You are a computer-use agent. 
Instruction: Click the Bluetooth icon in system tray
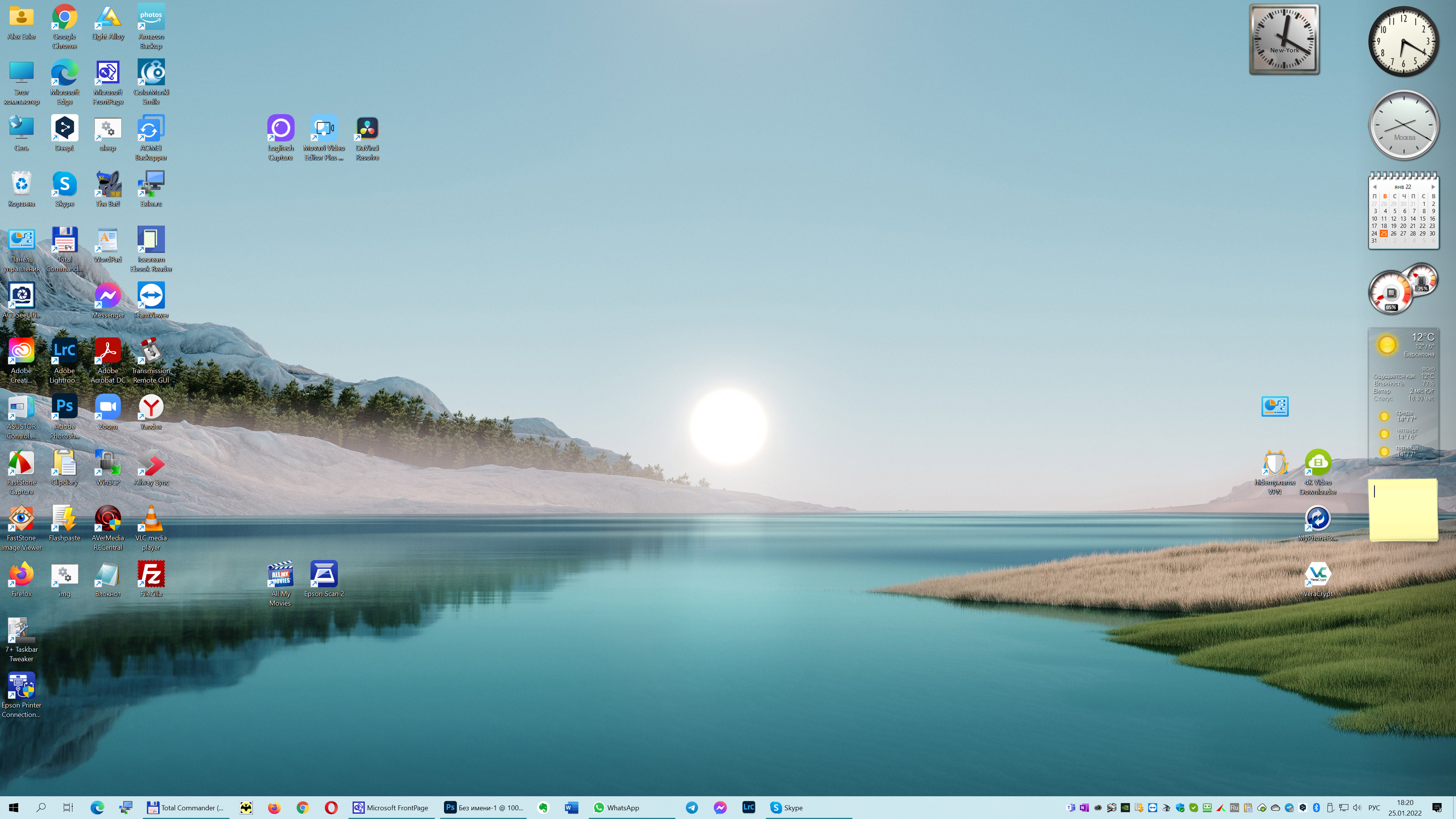1316,808
